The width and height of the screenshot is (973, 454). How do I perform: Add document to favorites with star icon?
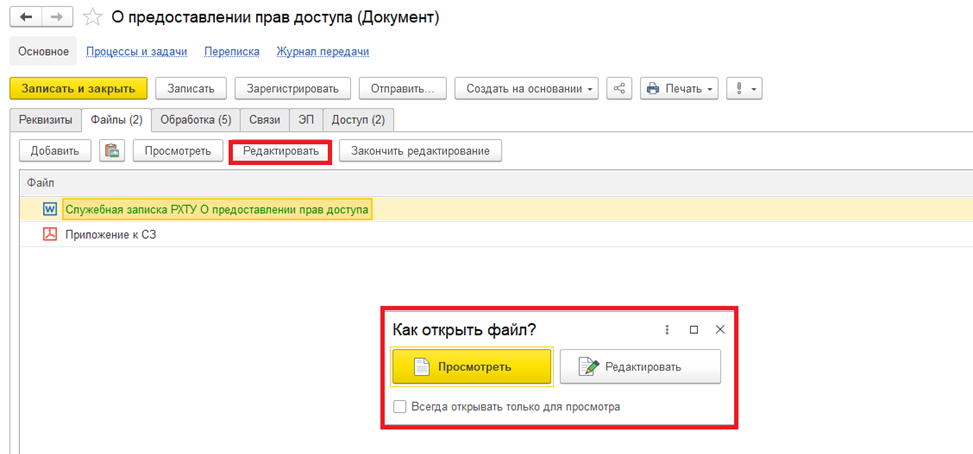coord(93,18)
